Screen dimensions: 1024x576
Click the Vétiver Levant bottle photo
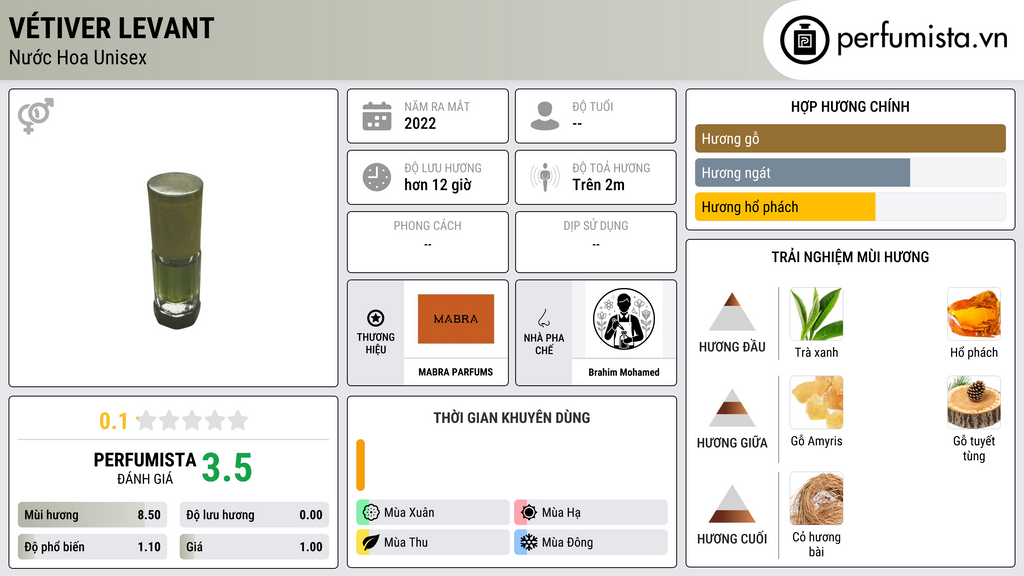pyautogui.click(x=175, y=250)
